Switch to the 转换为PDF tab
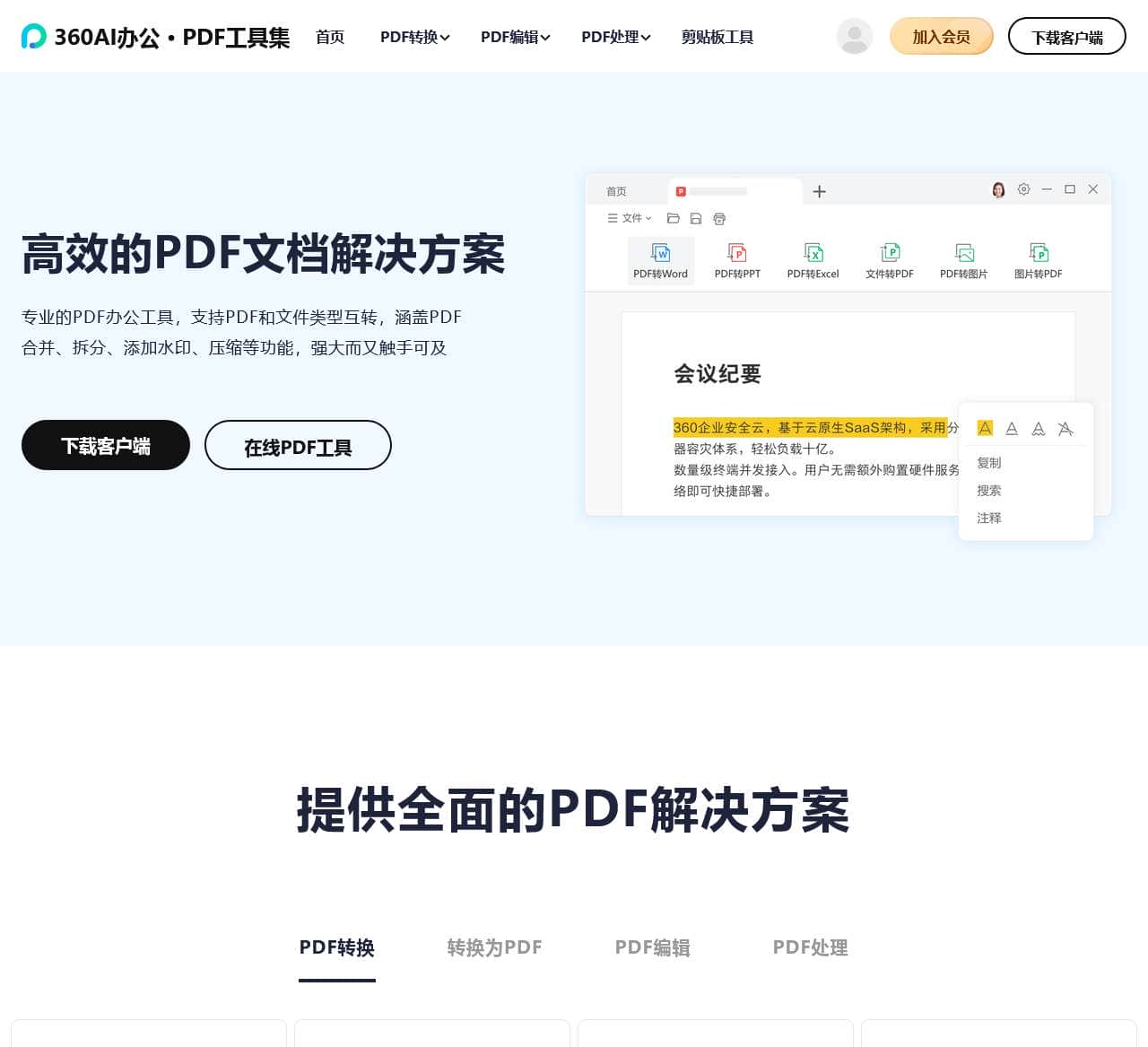1148x1047 pixels. [x=494, y=947]
